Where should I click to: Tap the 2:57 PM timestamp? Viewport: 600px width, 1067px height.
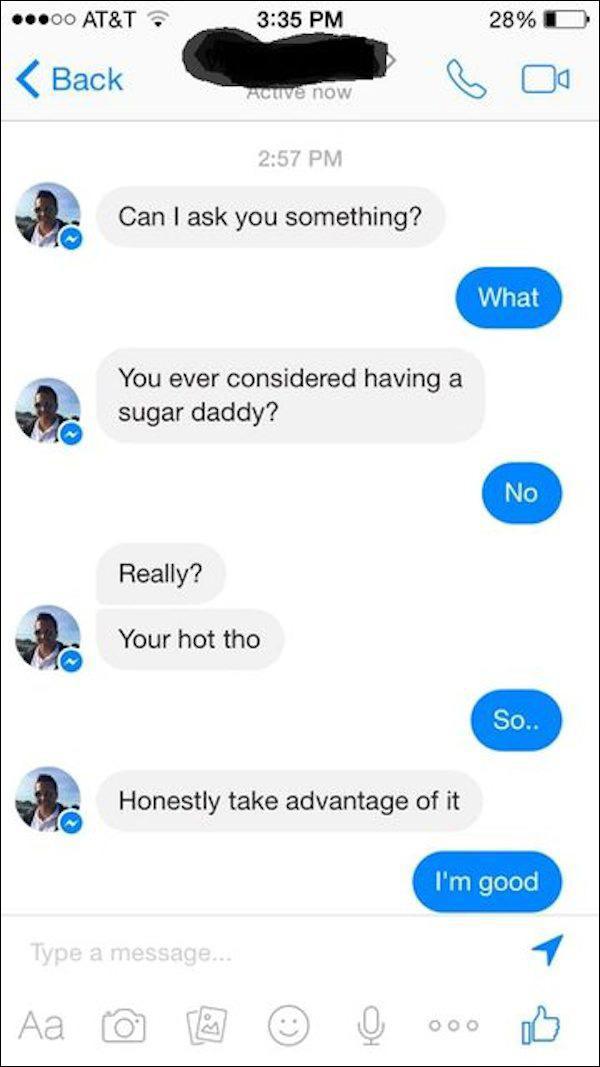300,159
